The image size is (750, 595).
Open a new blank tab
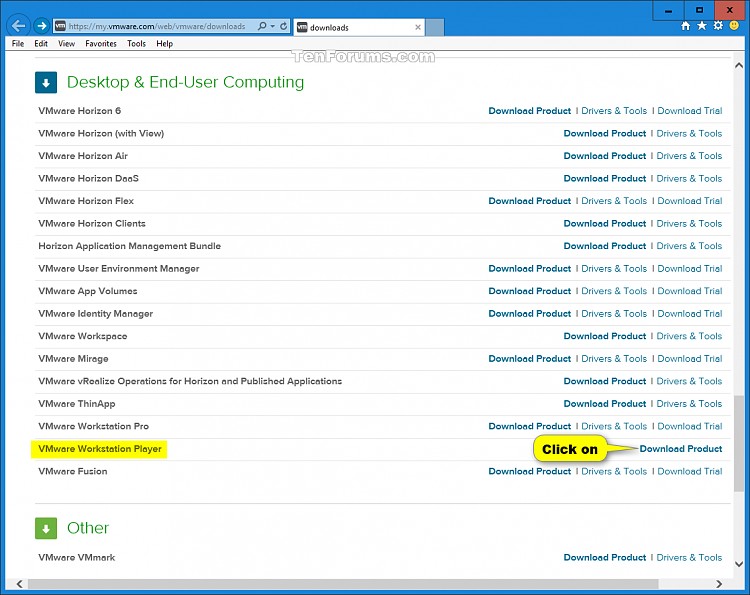click(434, 27)
